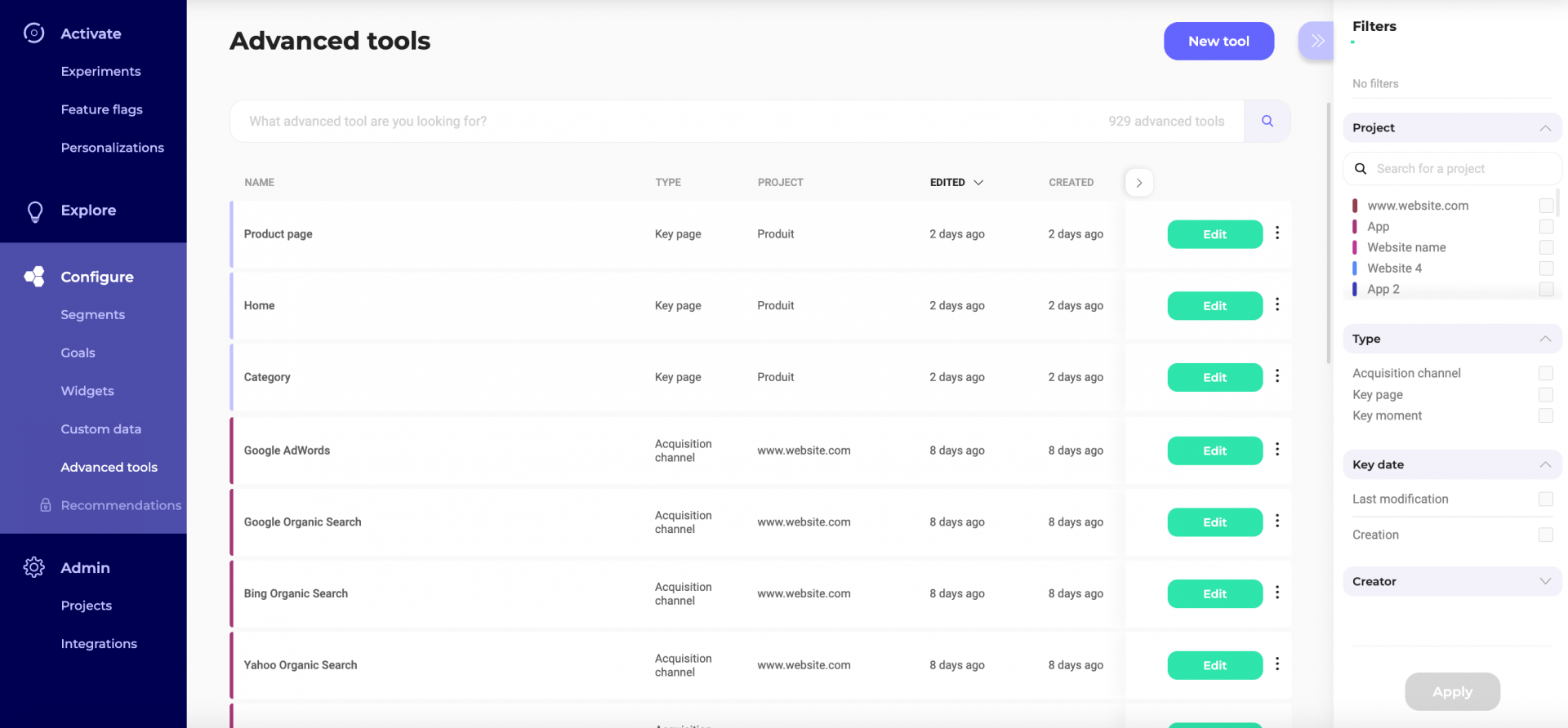
Task: Click the Activate target icon
Action: click(33, 33)
